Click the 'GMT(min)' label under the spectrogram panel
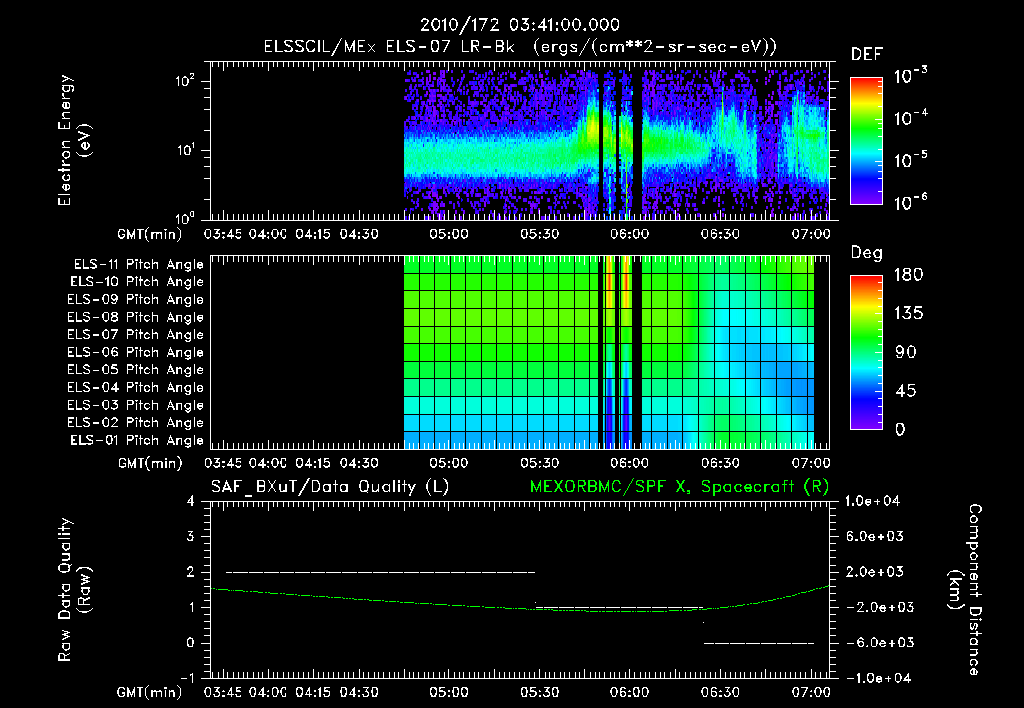Viewport: 1024px width, 708px height. 150,234
